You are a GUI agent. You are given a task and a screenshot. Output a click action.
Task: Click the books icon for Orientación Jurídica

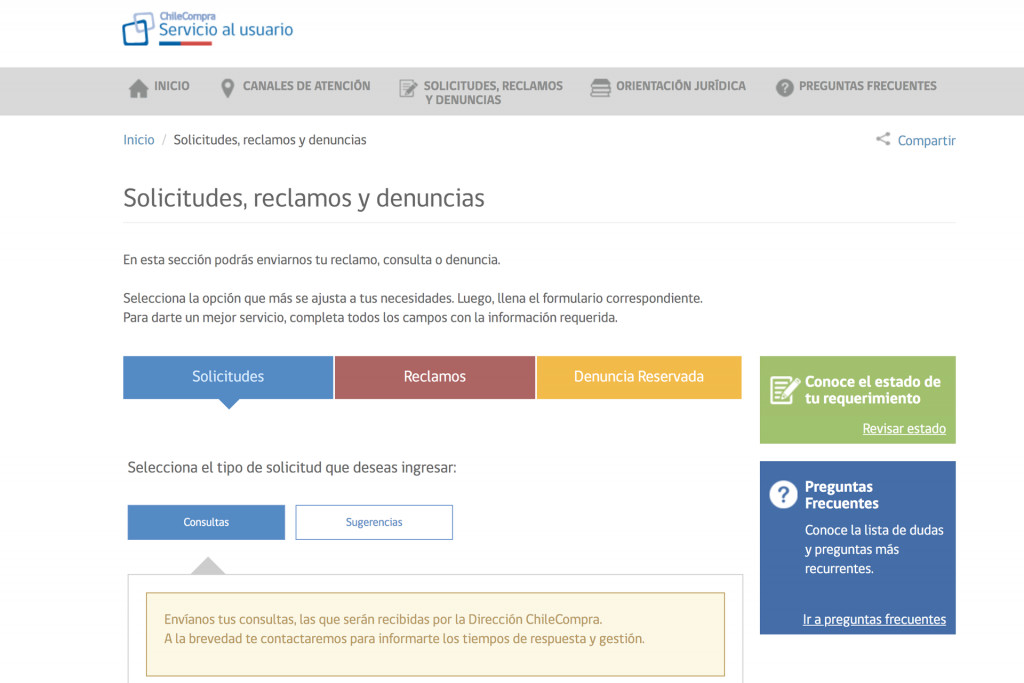600,87
